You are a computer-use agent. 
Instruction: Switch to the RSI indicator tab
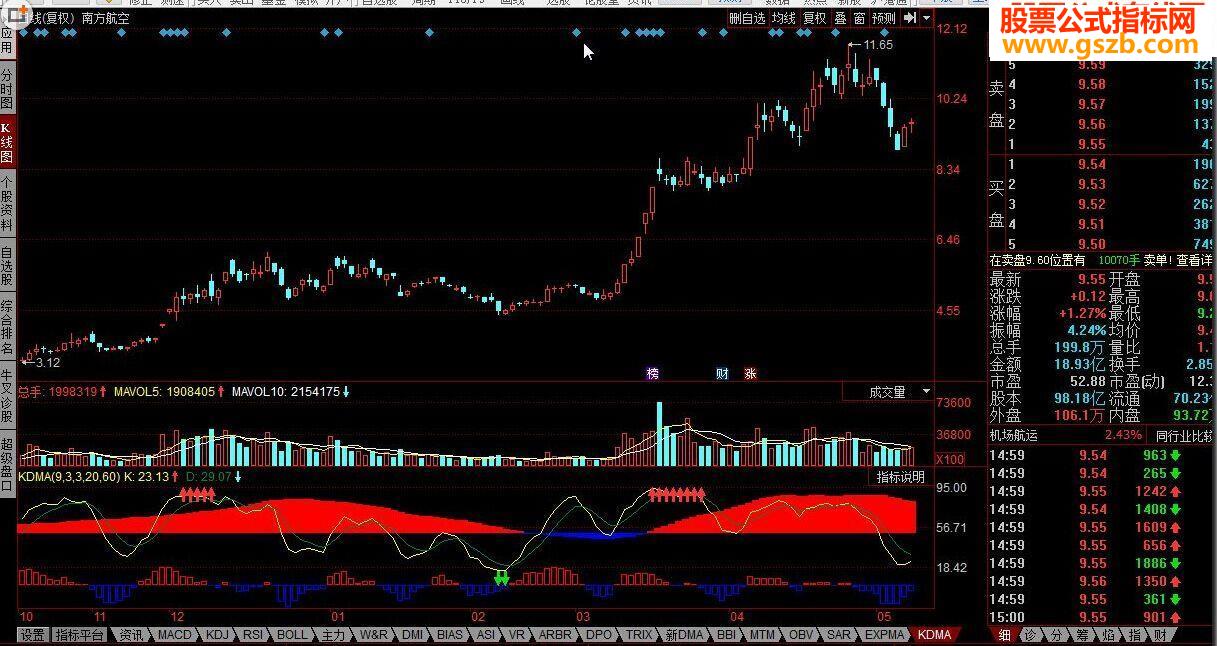(253, 635)
